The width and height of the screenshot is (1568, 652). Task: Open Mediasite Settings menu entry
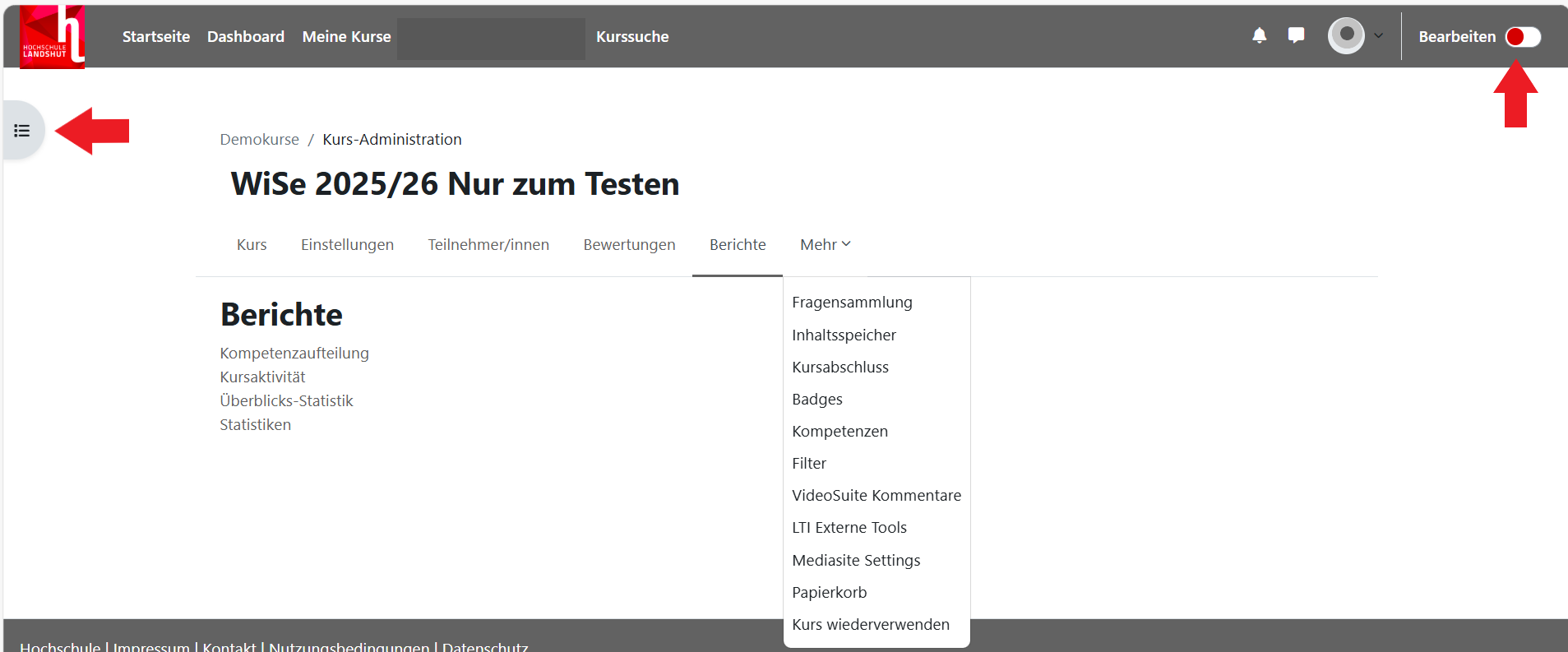click(x=856, y=560)
